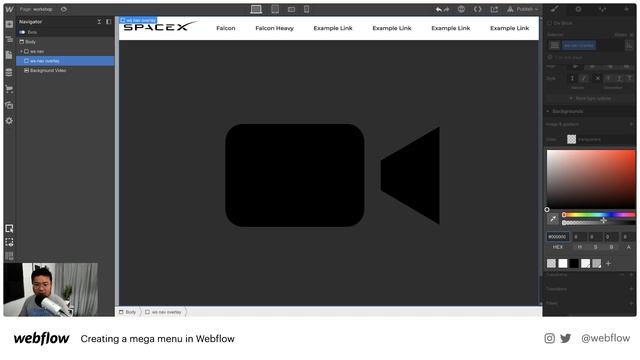
Task: Clear text decoration with the X
Action: click(x=597, y=78)
